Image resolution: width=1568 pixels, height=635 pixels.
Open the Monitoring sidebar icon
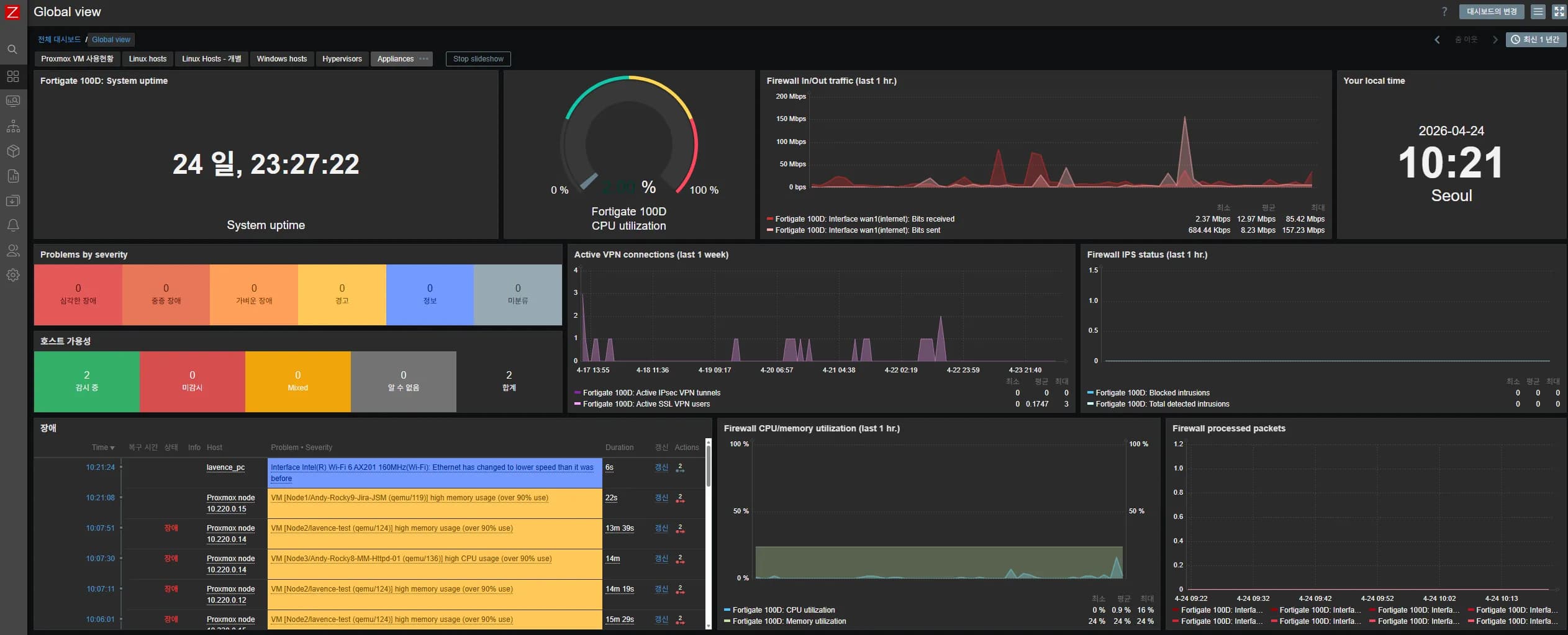(12, 101)
